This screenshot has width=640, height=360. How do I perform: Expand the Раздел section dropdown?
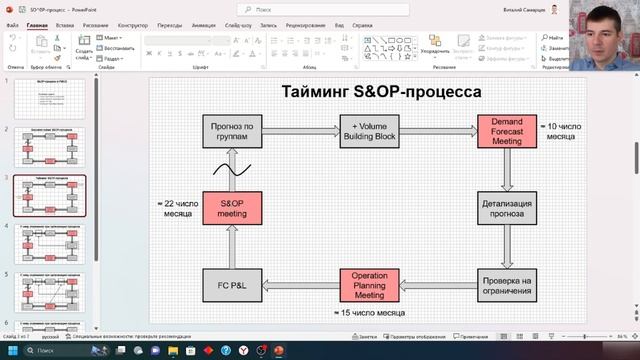(x=110, y=59)
